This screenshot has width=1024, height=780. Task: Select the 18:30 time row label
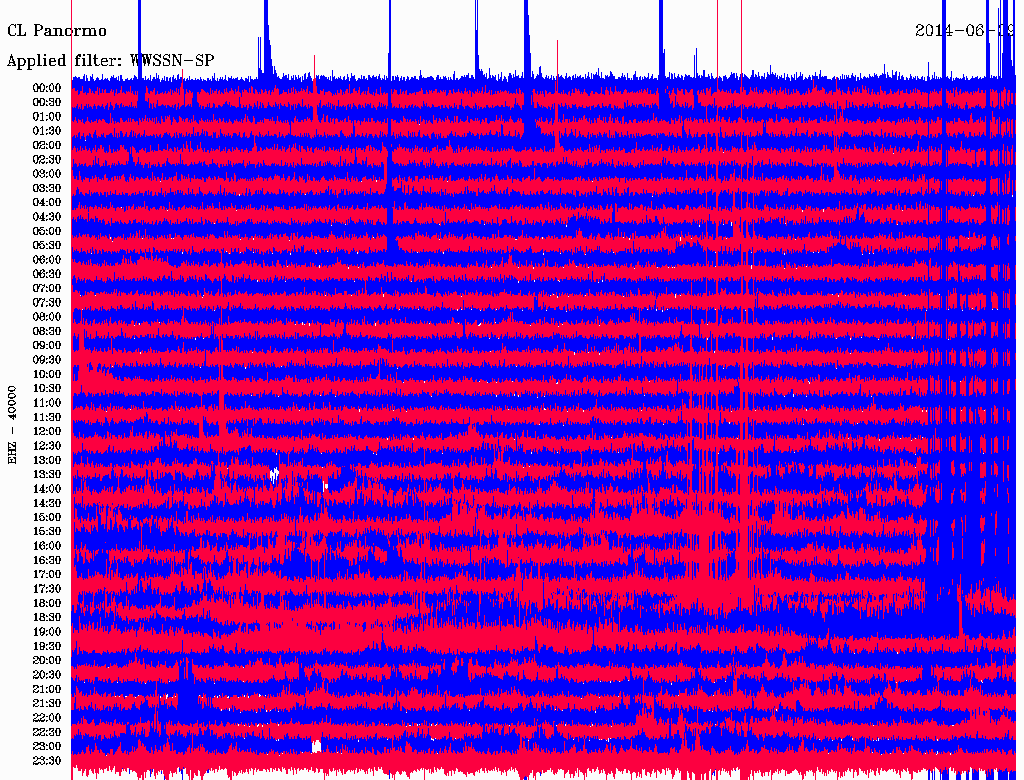click(x=47, y=617)
